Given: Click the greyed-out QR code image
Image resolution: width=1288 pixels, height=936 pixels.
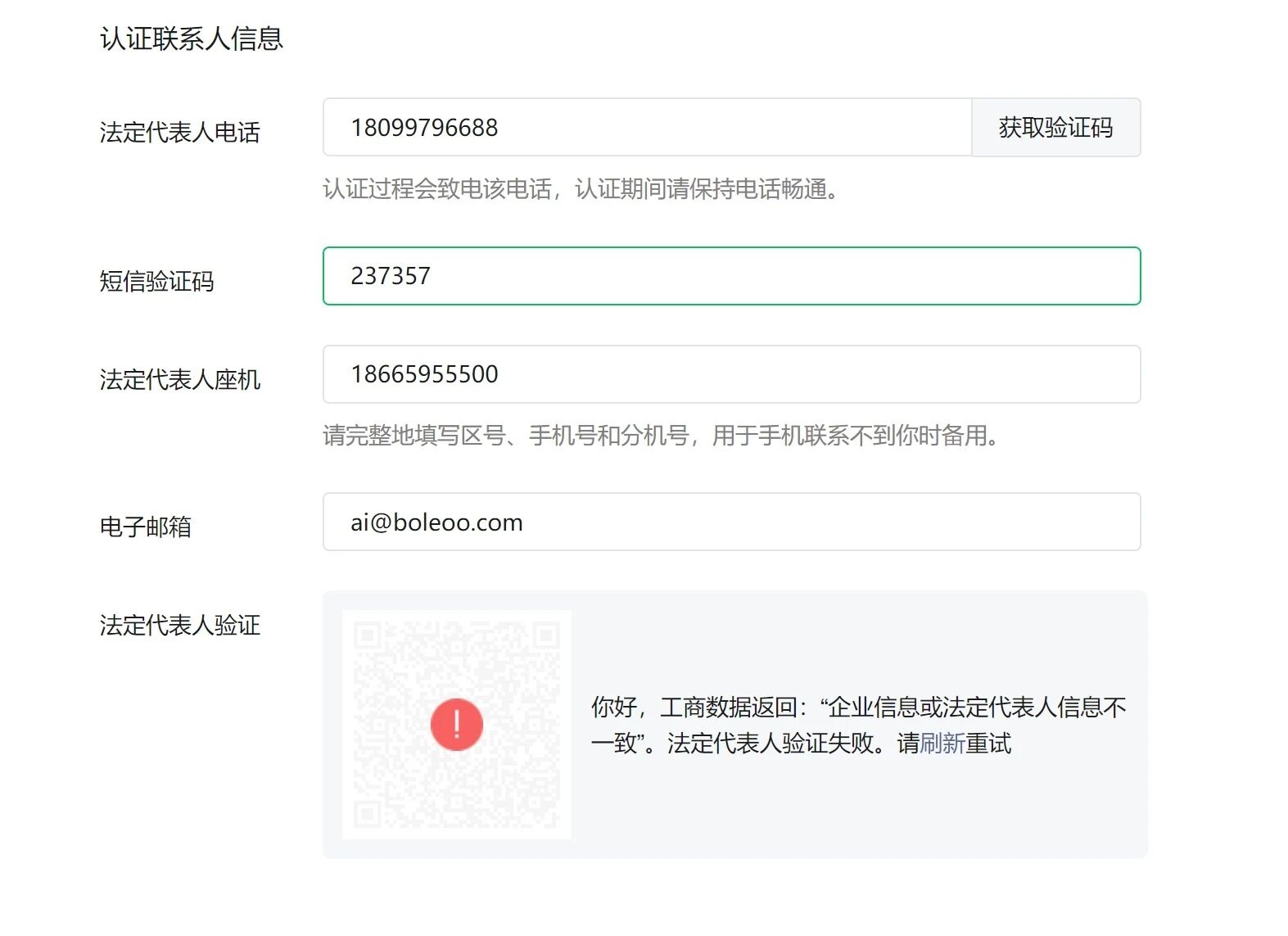Looking at the screenshot, I should (x=457, y=725).
